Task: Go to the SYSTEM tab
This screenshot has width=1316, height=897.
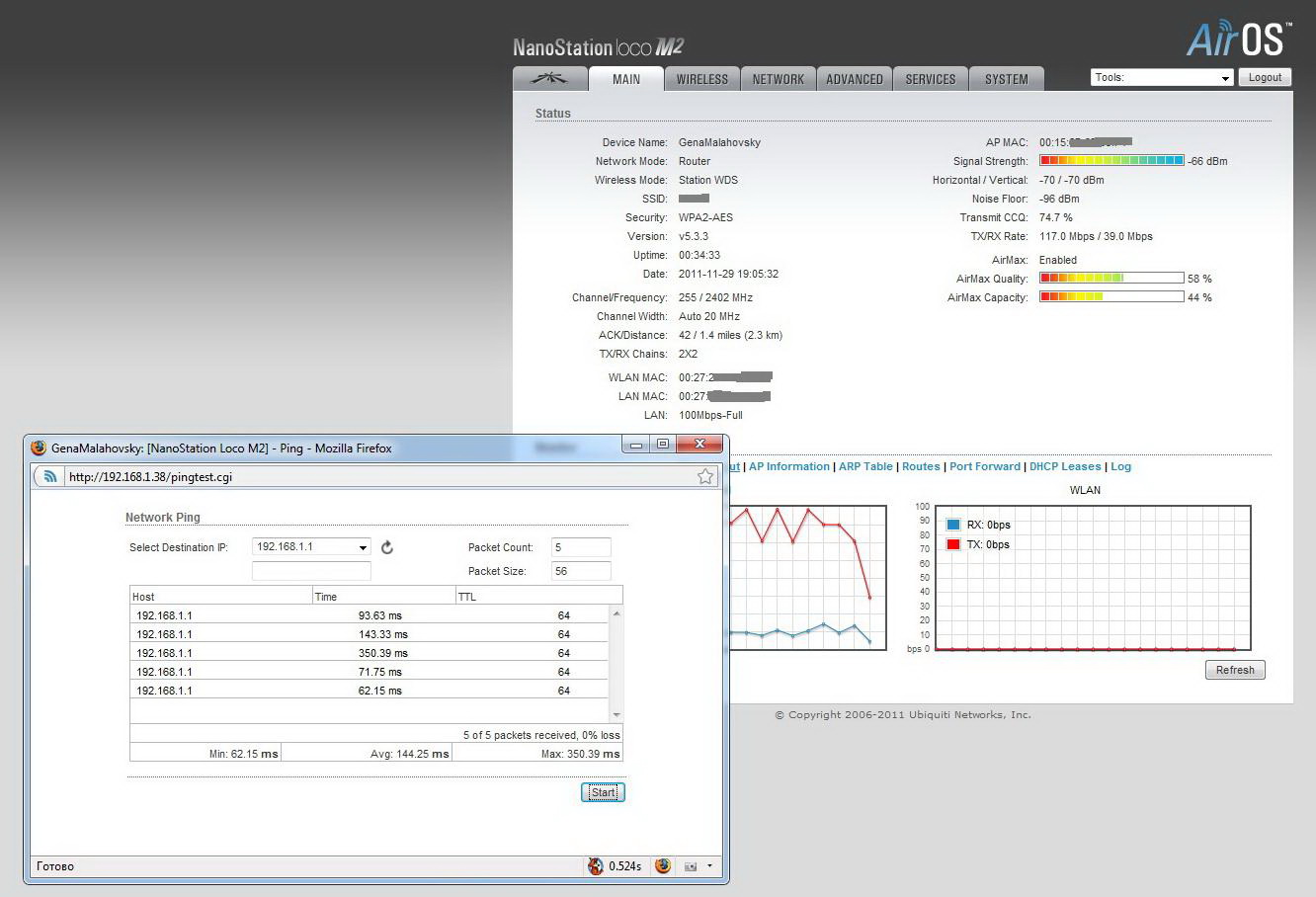Action: (1006, 79)
